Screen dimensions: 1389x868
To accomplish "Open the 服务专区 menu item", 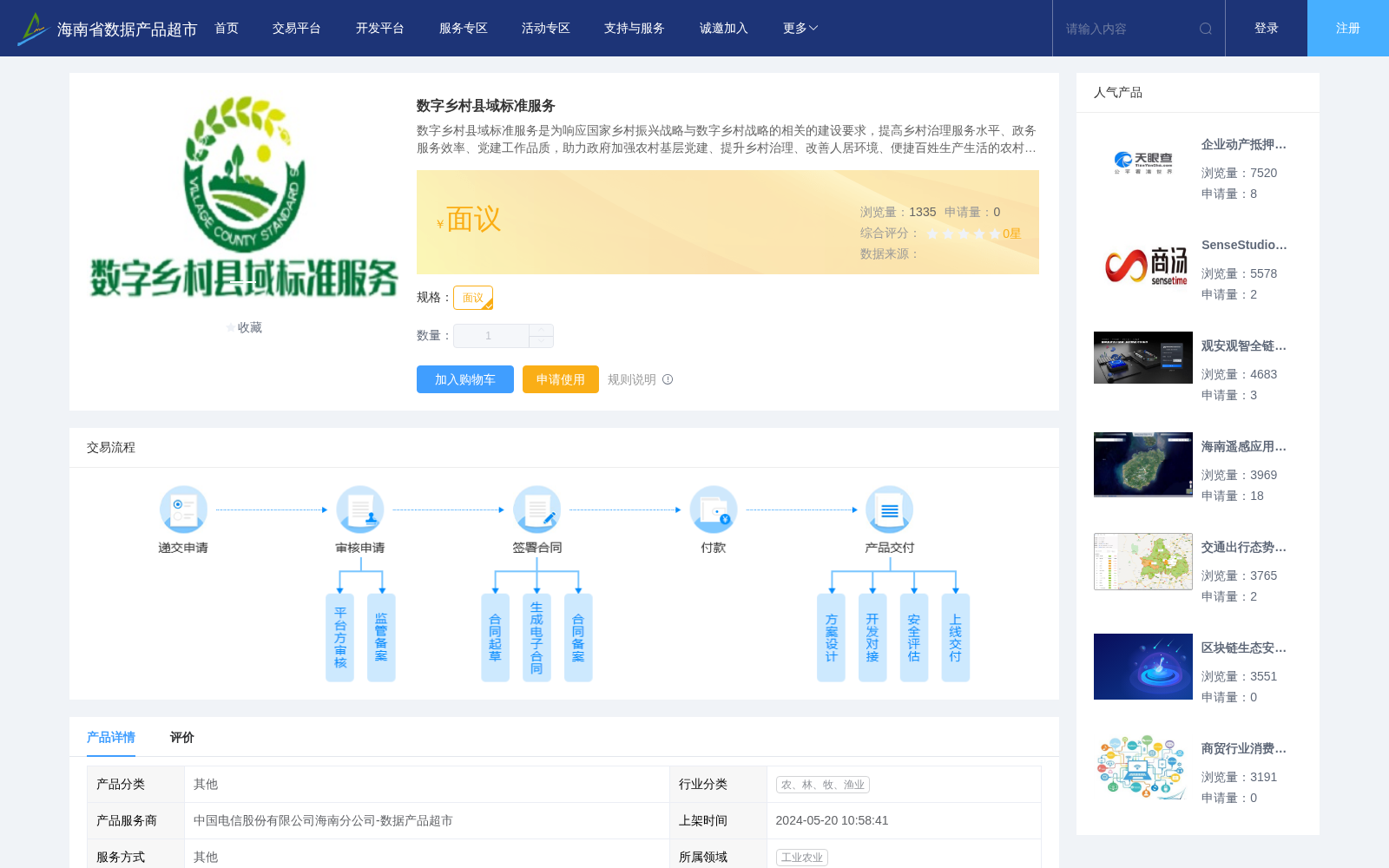I will (464, 29).
